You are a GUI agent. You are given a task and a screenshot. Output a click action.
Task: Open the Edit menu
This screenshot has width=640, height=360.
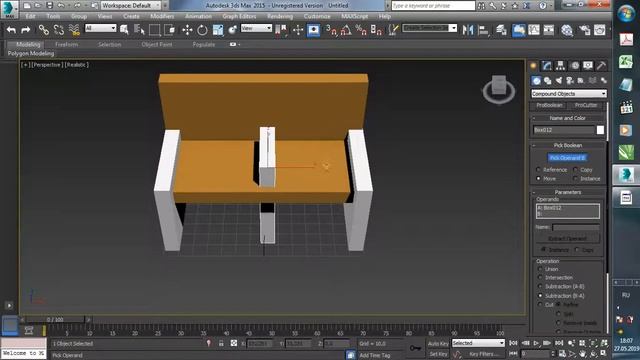pyautogui.click(x=30, y=16)
